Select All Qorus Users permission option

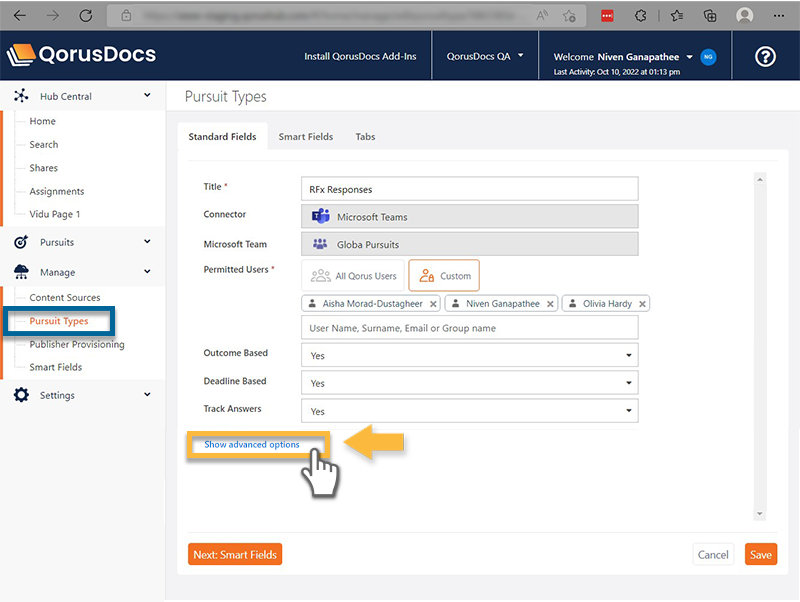pos(353,275)
